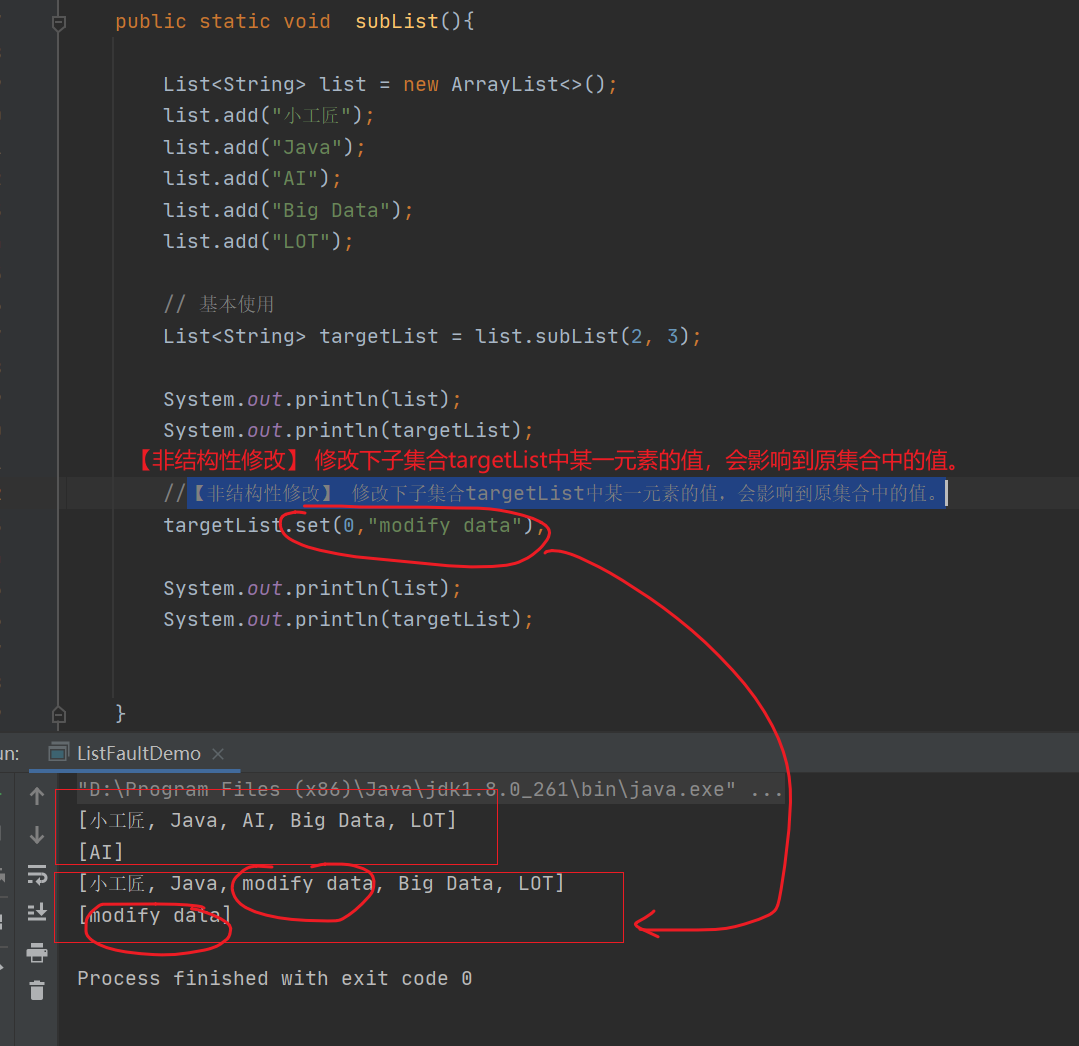The width and height of the screenshot is (1079, 1046).
Task: Click the Up the Stack Trace arrow
Action: 37,796
